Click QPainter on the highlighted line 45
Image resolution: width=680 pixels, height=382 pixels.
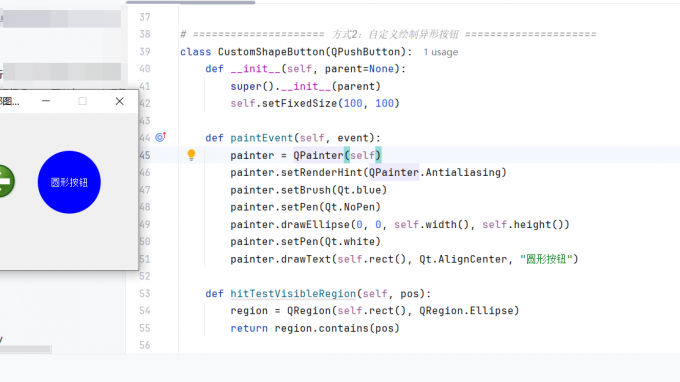[318, 155]
